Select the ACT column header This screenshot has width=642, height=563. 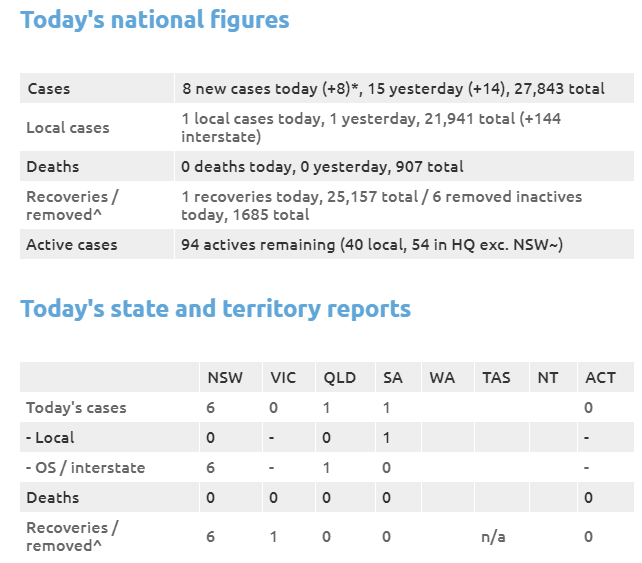click(600, 378)
